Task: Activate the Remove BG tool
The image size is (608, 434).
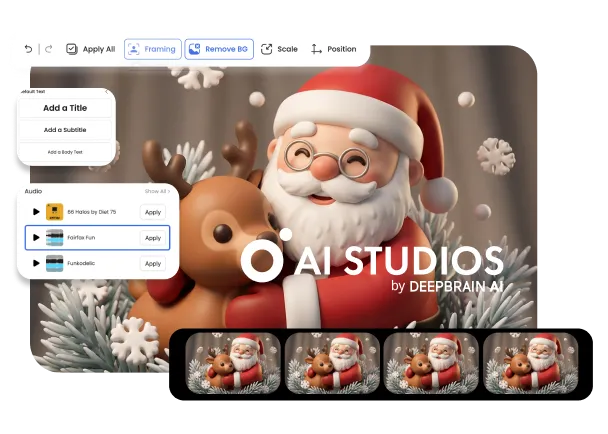Action: [219, 49]
